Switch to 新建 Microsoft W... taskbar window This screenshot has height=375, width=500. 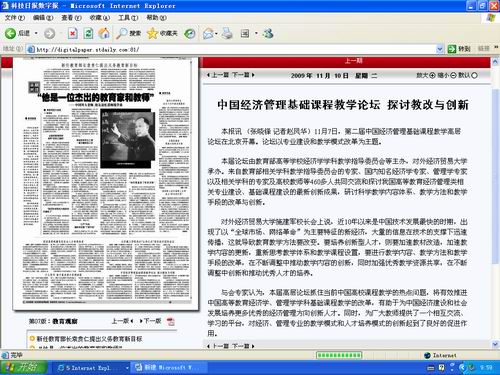pyautogui.click(x=169, y=368)
